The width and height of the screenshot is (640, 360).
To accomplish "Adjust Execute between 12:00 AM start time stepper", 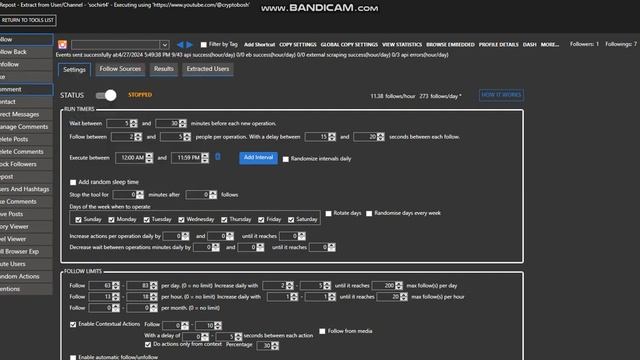I will tap(149, 158).
